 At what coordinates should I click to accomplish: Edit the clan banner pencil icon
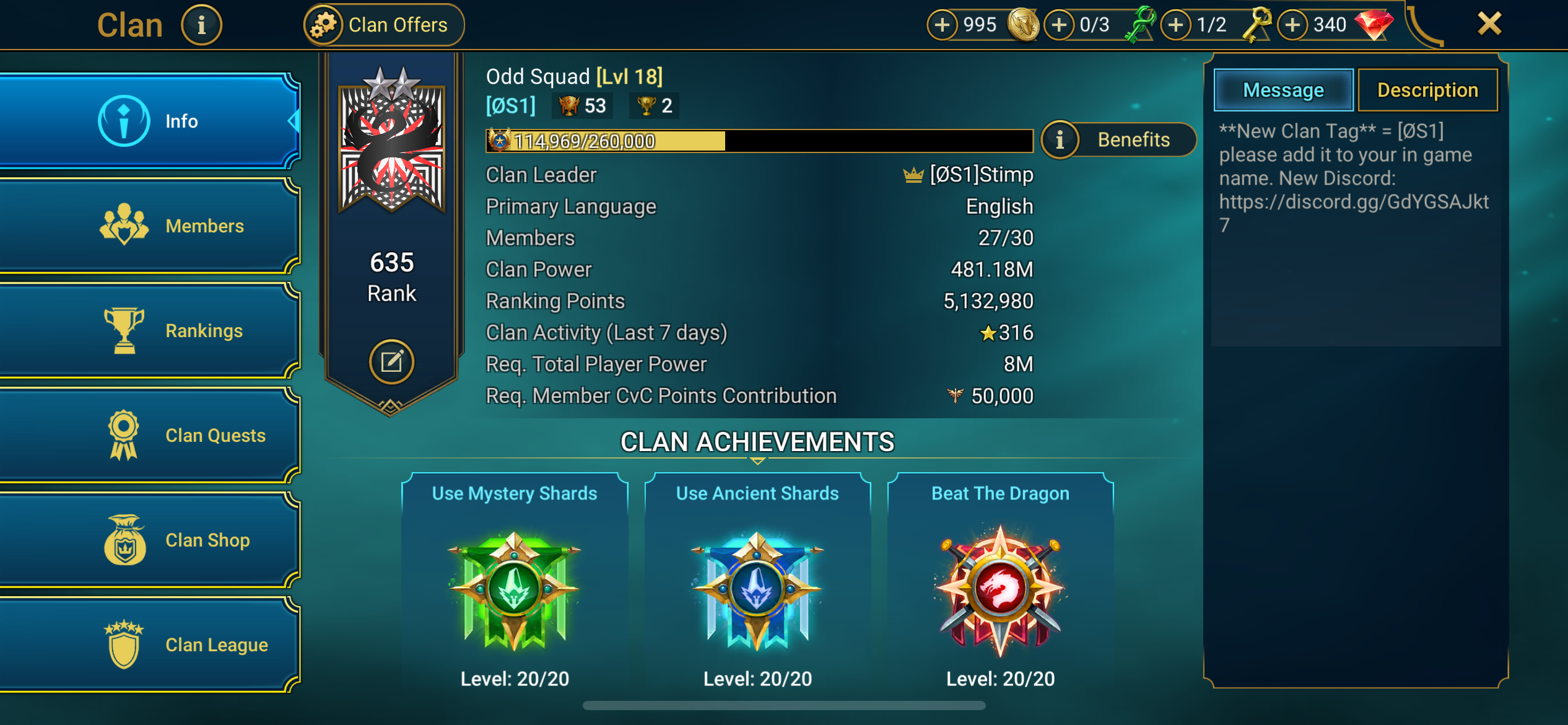[x=391, y=362]
